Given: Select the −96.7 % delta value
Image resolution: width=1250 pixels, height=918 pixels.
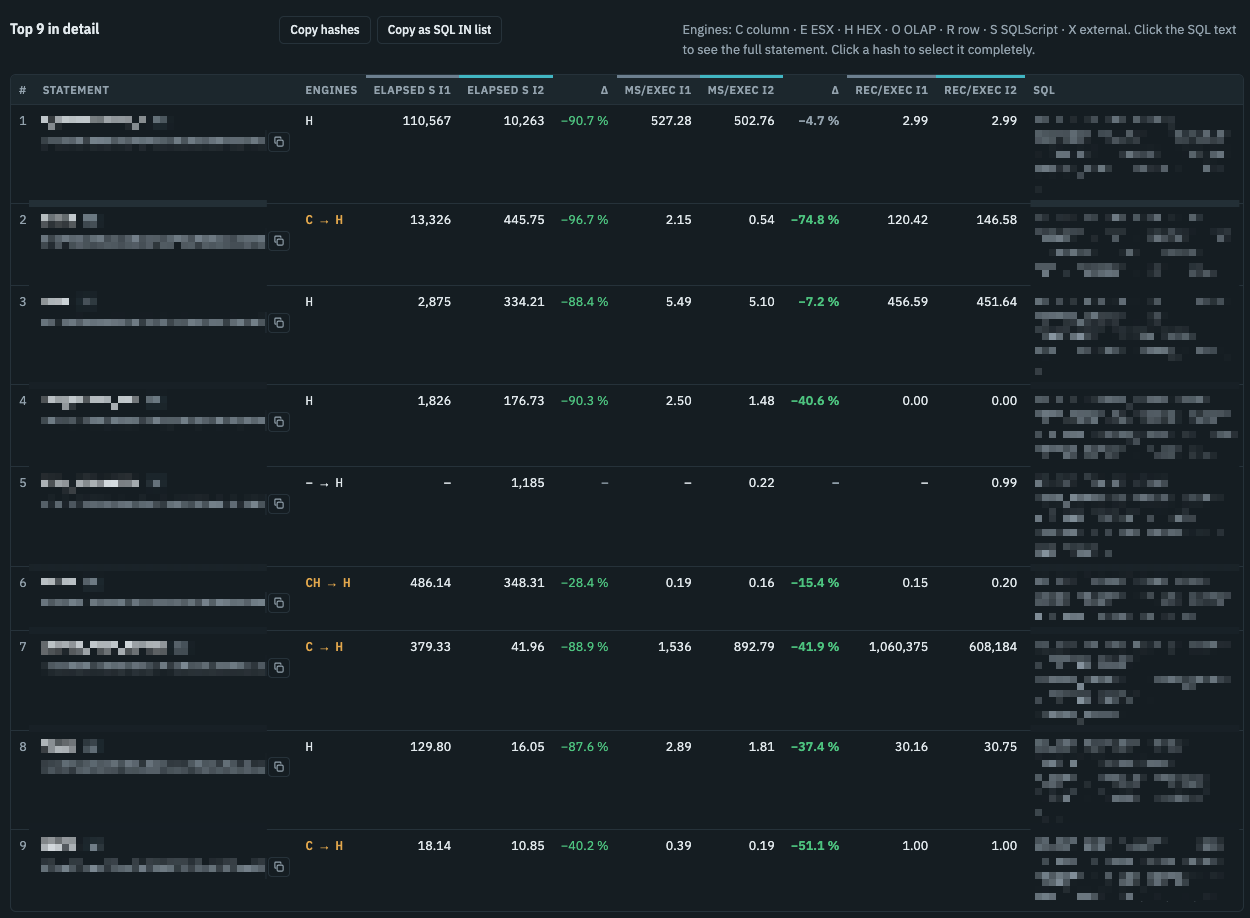Looking at the screenshot, I should click(584, 219).
